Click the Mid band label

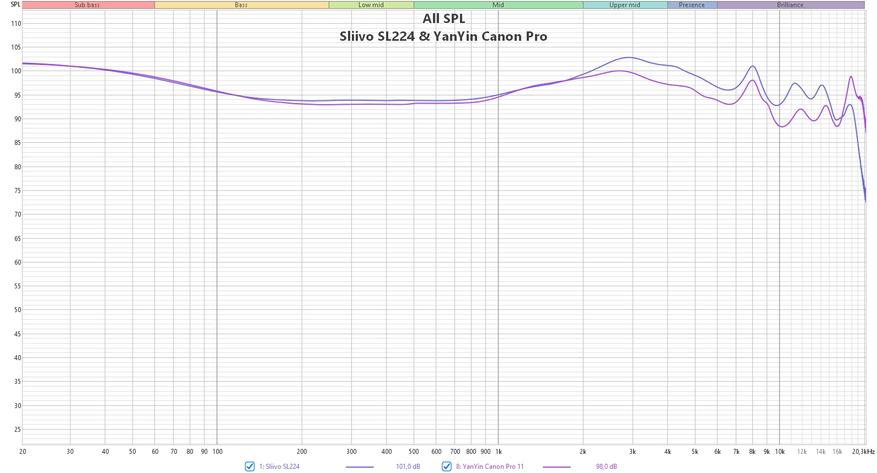pos(498,5)
